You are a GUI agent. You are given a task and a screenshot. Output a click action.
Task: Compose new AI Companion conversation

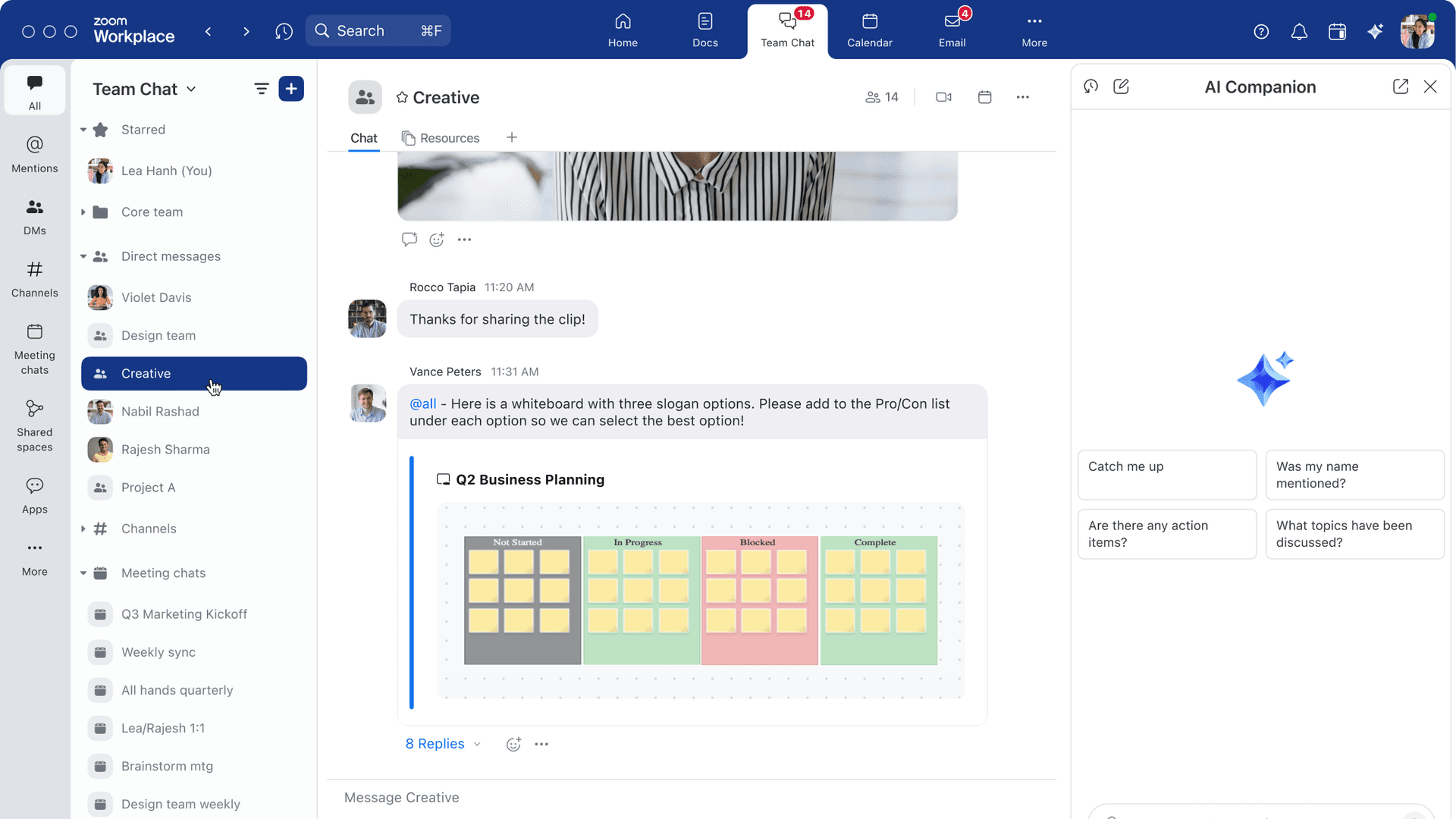(1122, 86)
